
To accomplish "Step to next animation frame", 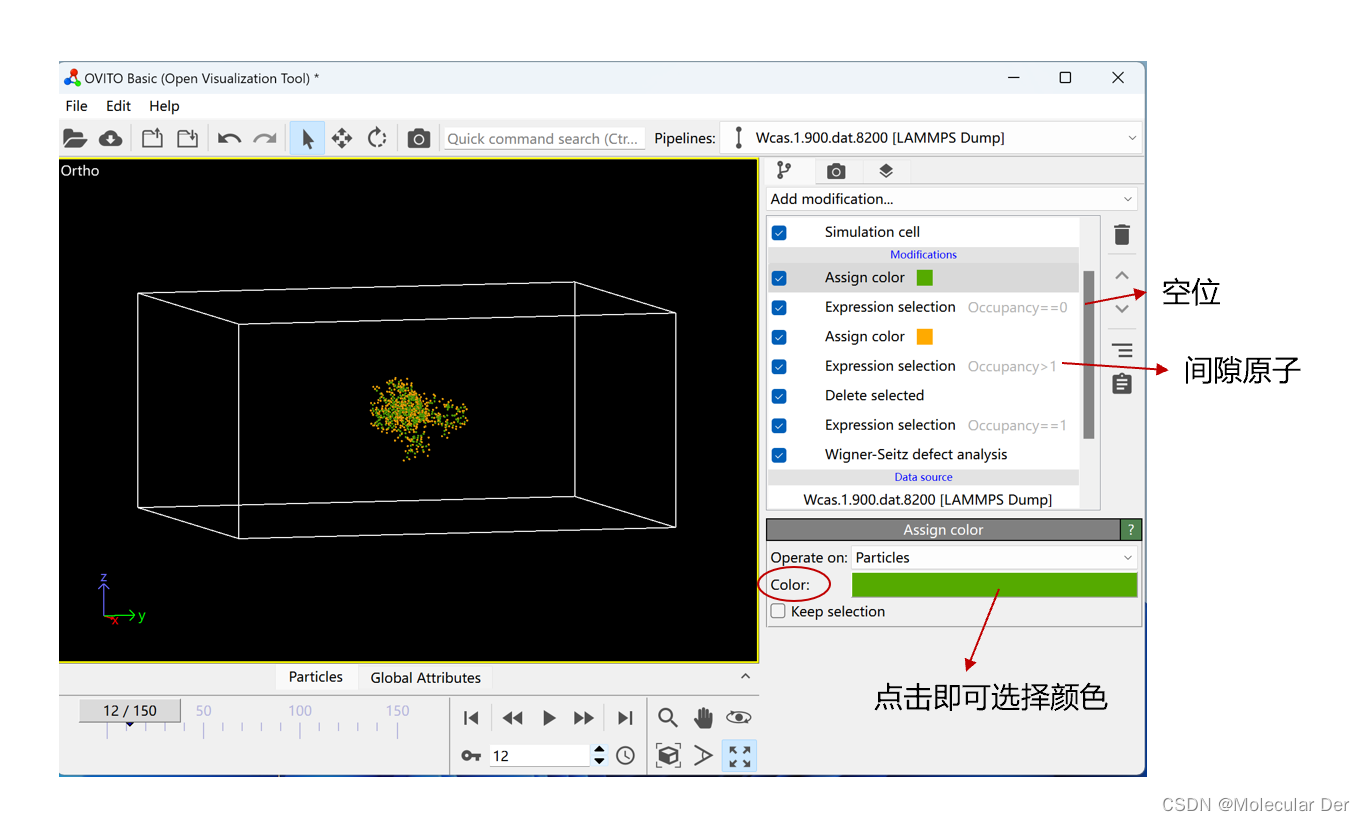I will click(x=584, y=718).
